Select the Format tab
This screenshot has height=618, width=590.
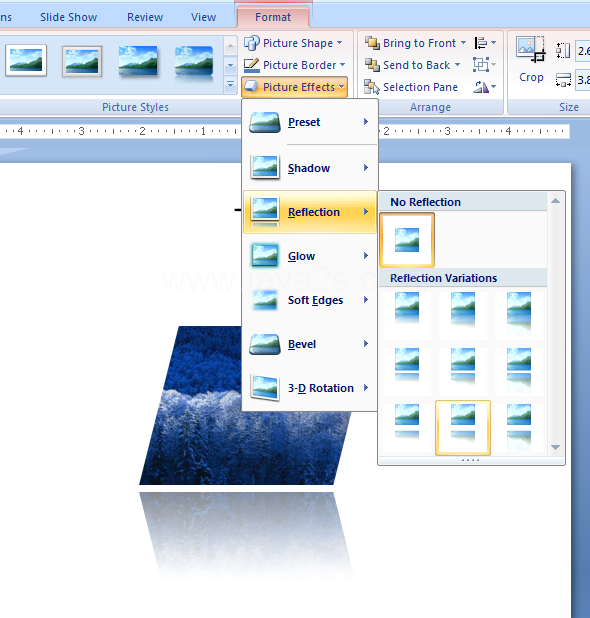click(x=273, y=17)
